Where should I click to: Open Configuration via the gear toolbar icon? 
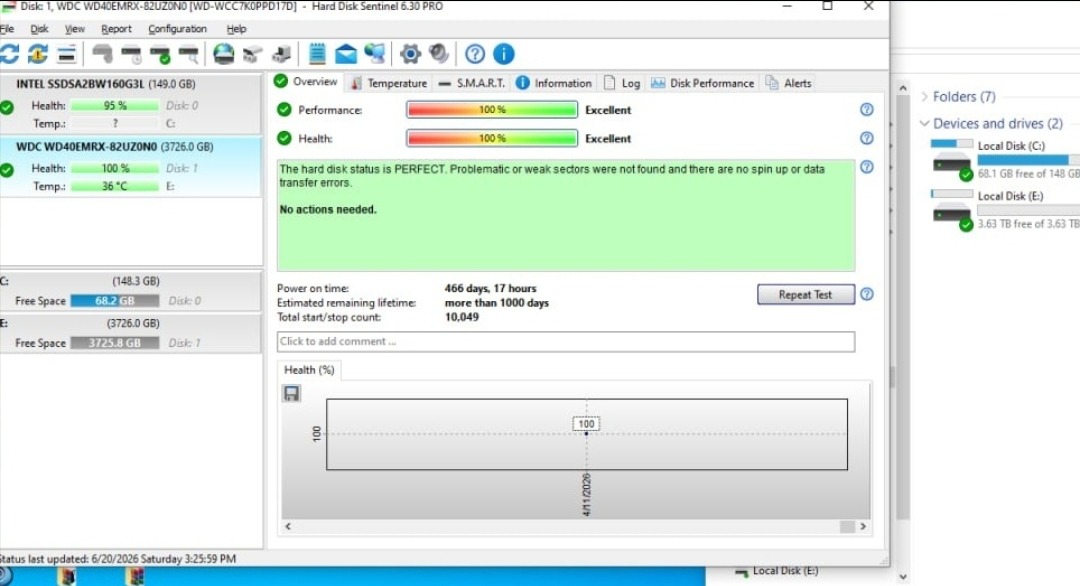point(410,54)
